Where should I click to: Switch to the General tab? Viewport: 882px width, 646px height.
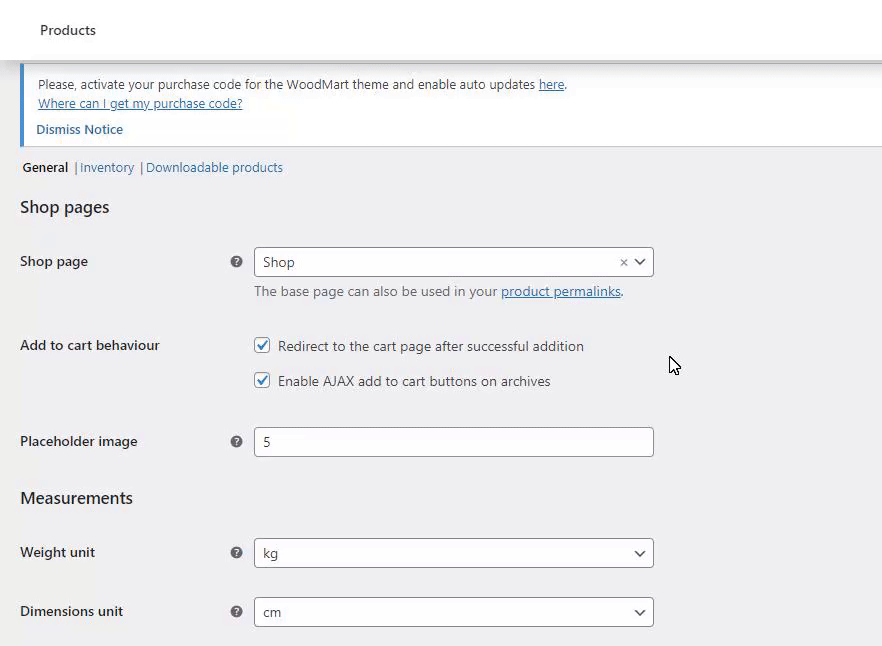pos(45,168)
